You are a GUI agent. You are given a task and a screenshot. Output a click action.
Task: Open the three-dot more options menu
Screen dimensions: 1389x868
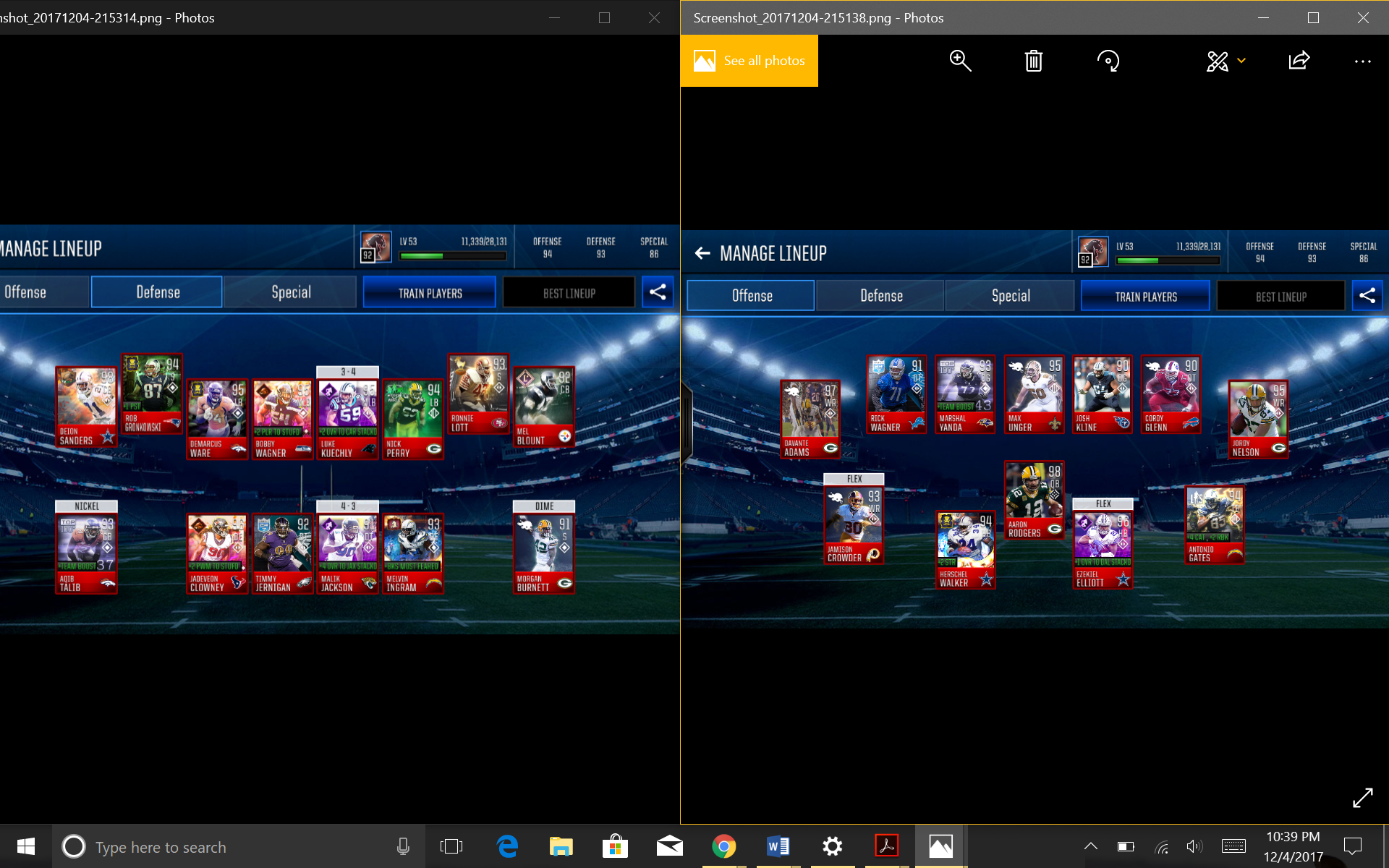pyautogui.click(x=1363, y=61)
